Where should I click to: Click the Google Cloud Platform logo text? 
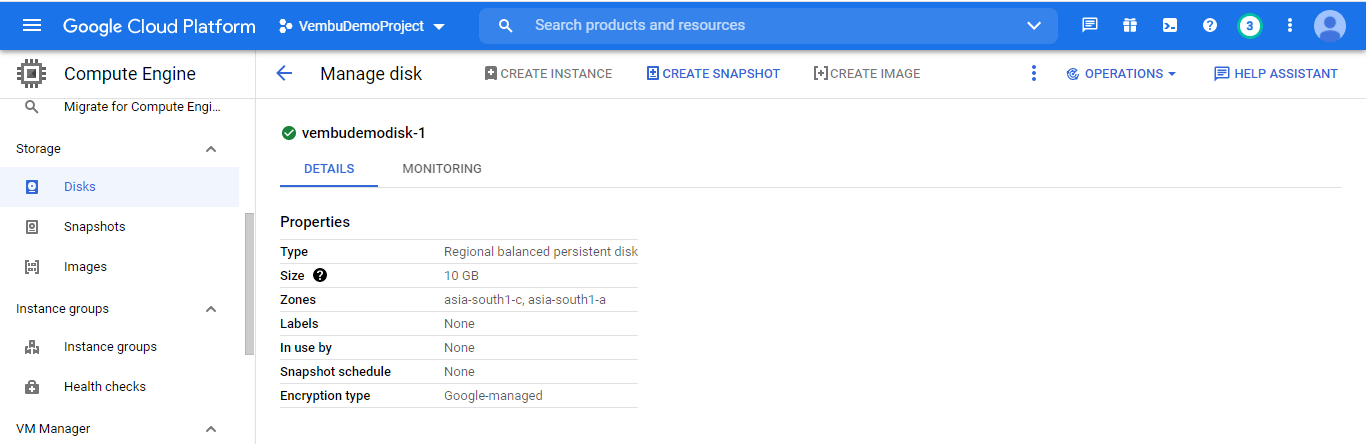click(x=159, y=26)
